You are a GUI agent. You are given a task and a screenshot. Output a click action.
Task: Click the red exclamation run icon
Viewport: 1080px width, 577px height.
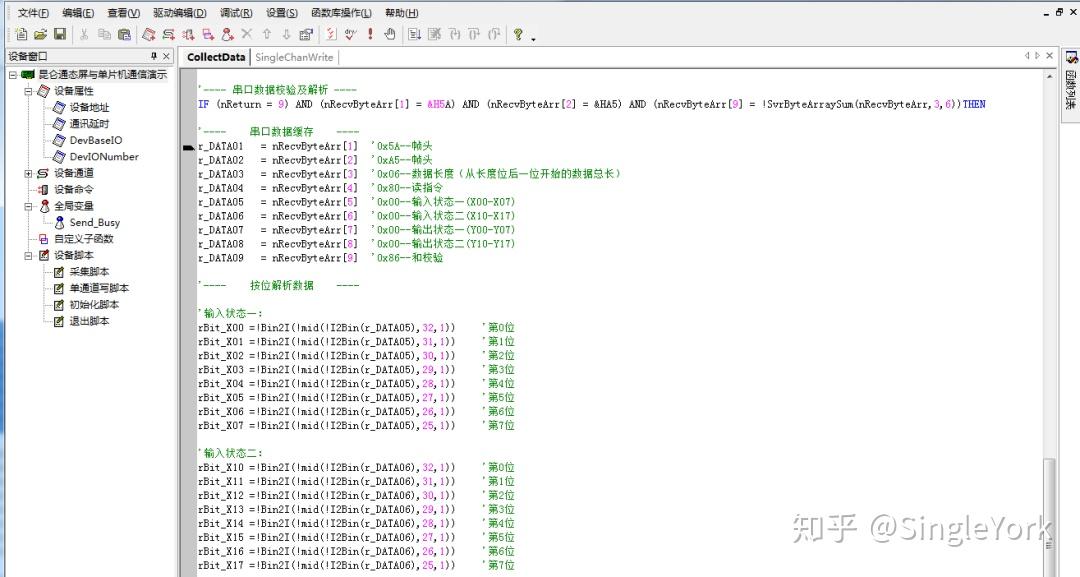coord(371,34)
